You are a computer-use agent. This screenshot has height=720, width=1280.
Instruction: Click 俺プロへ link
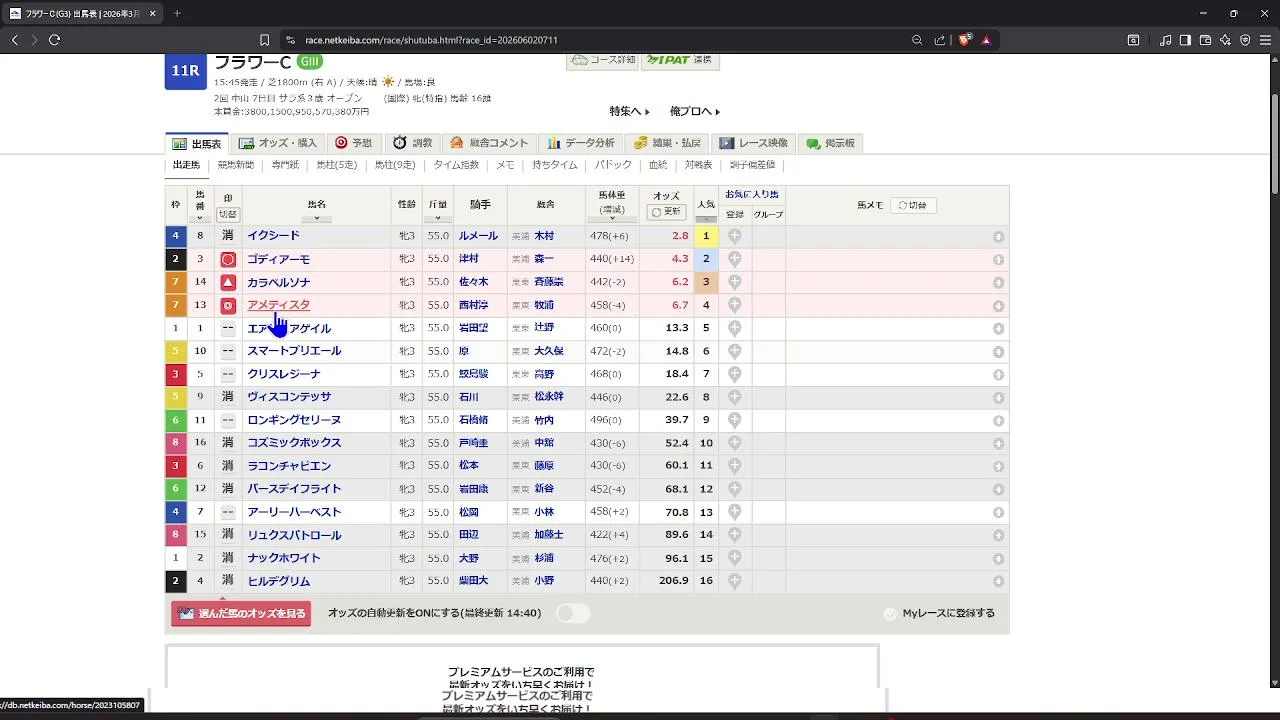[x=695, y=111]
